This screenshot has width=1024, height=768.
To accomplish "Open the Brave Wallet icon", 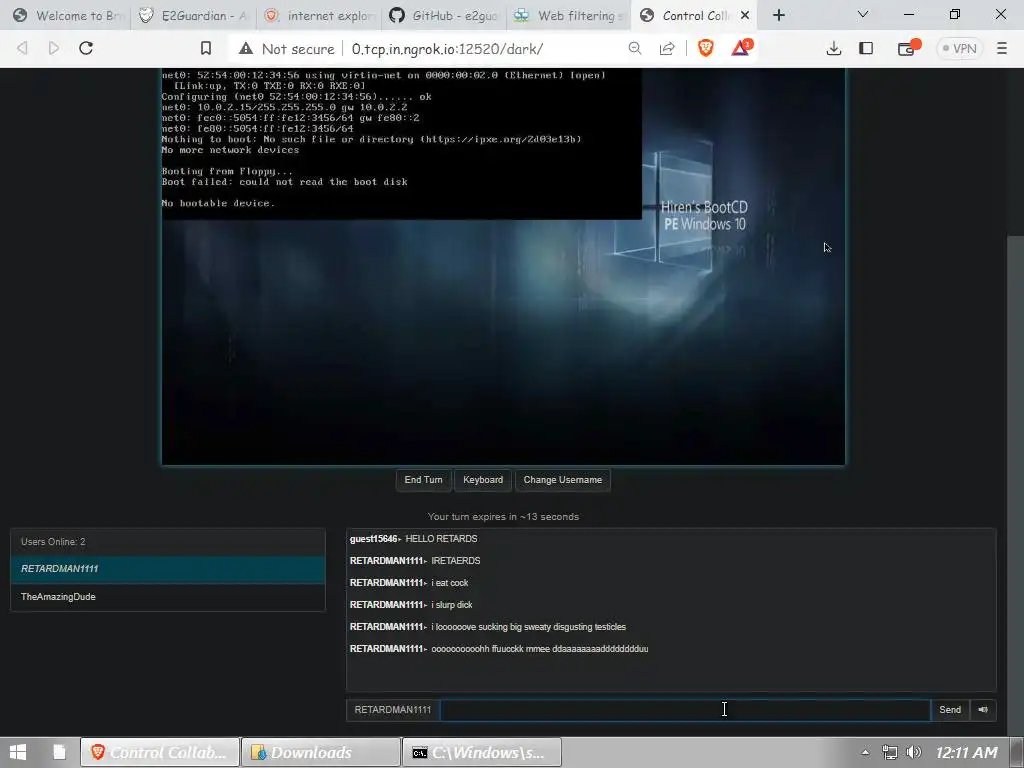I will pos(907,48).
